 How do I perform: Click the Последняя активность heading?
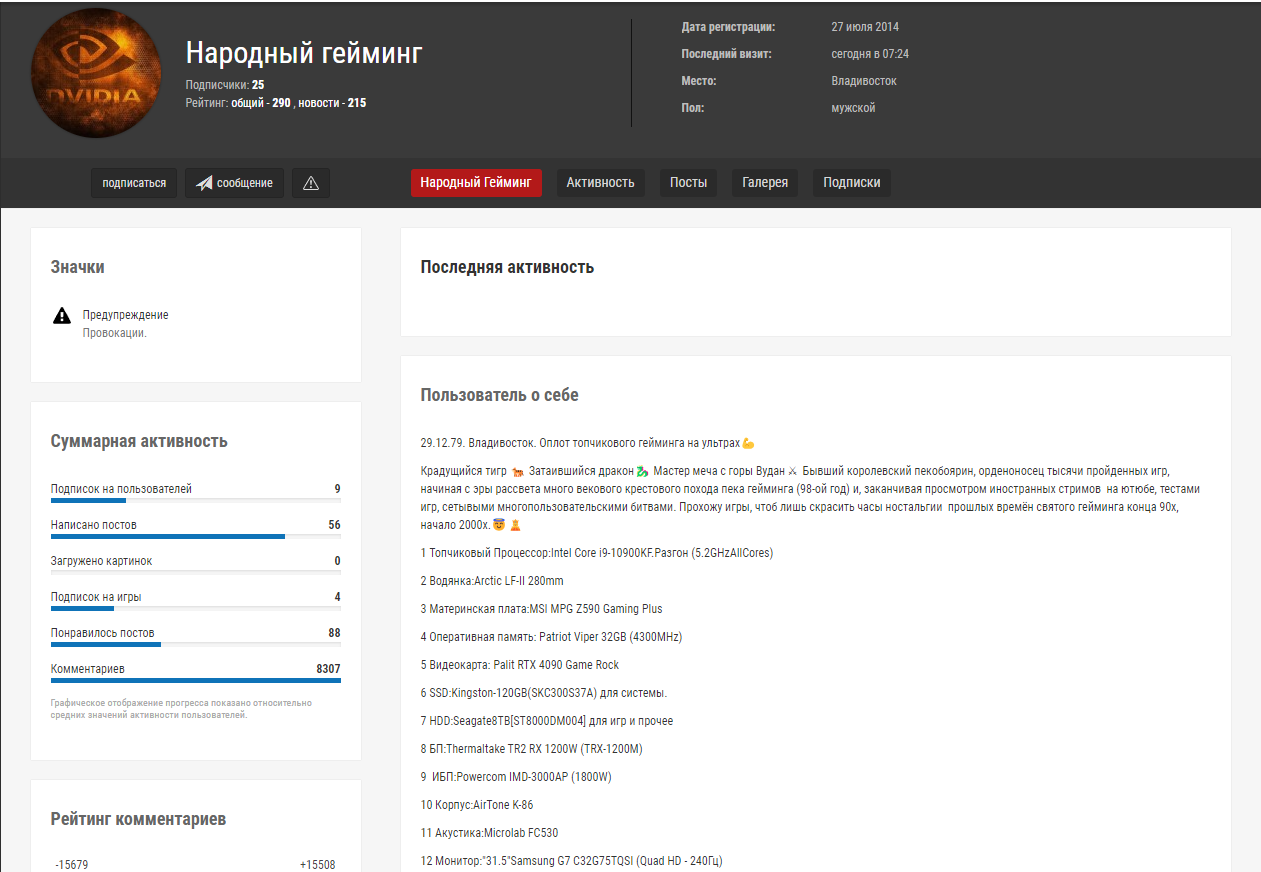pyautogui.click(x=507, y=267)
